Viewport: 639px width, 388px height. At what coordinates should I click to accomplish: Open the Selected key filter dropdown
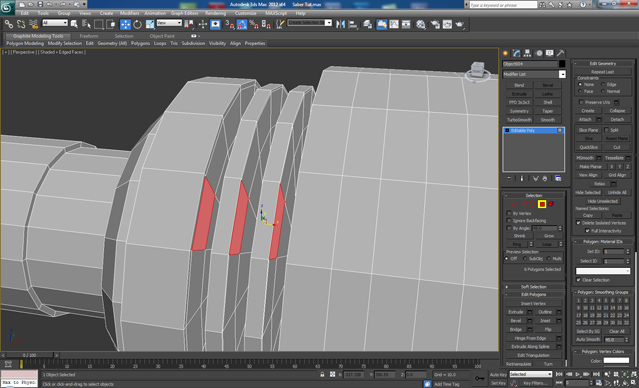(530, 374)
